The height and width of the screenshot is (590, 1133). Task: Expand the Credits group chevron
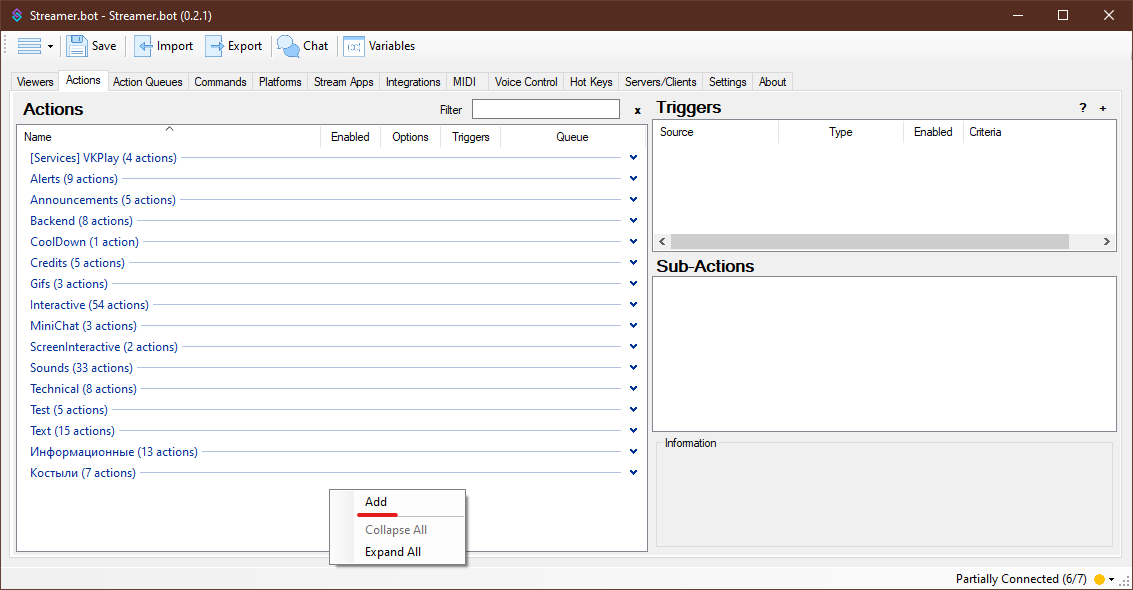(x=634, y=262)
